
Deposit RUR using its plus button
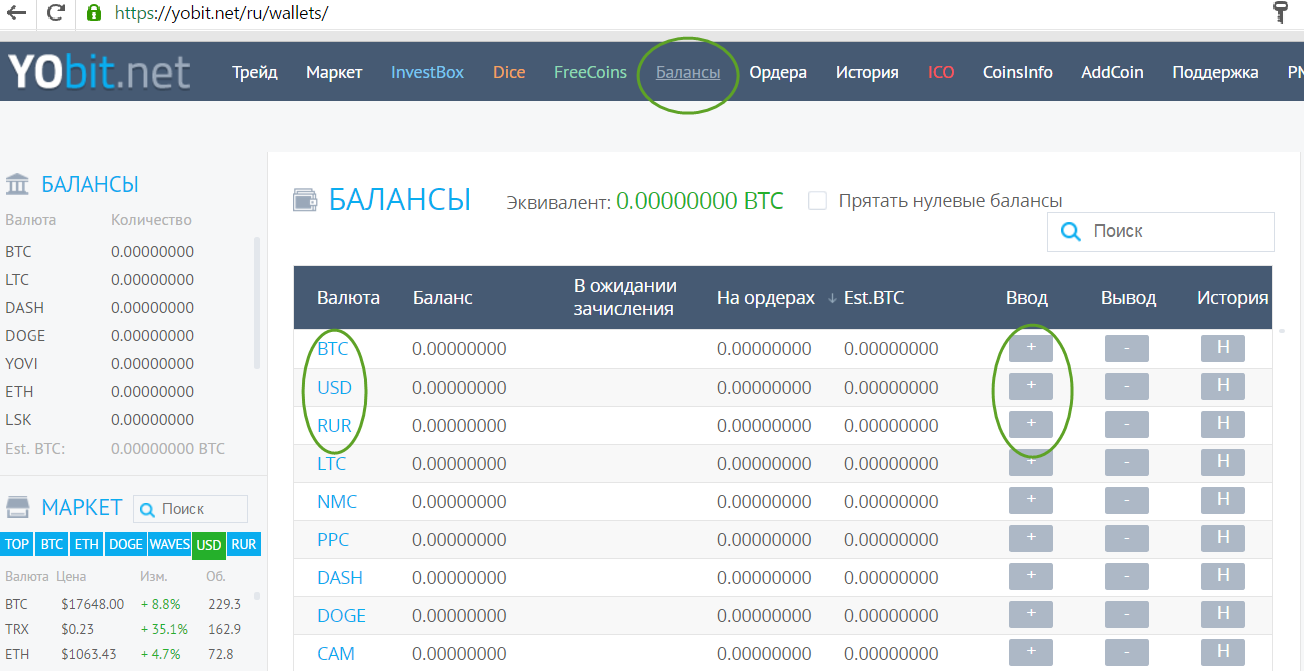(1031, 424)
